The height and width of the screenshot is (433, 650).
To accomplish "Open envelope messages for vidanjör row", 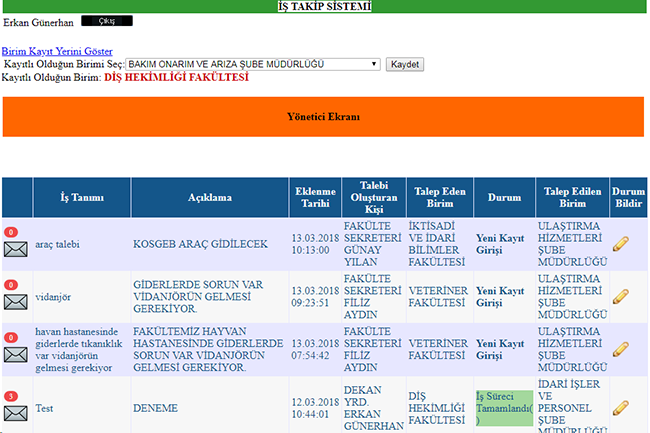I will (x=16, y=301).
